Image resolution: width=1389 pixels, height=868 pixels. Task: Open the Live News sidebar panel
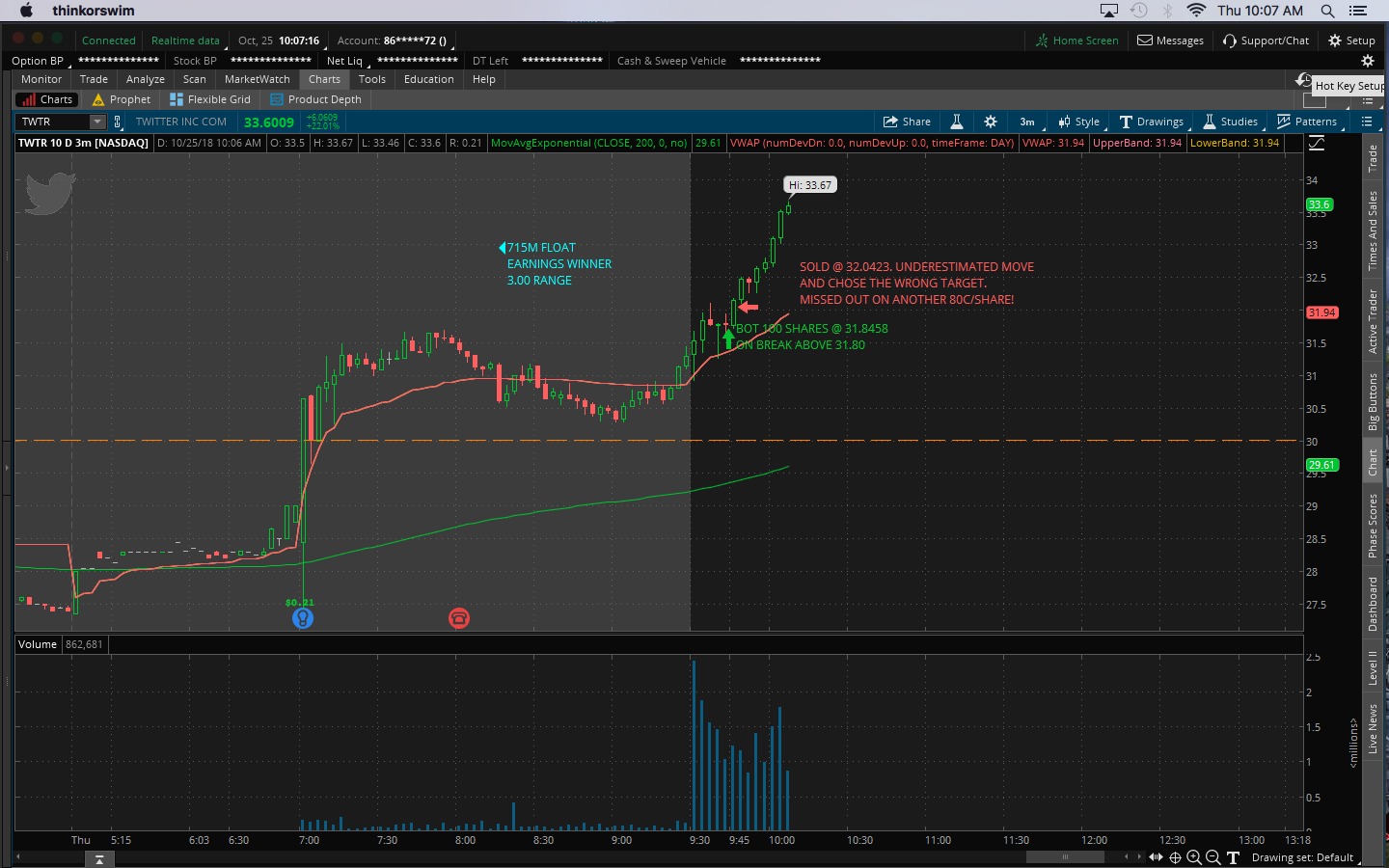(x=1373, y=728)
